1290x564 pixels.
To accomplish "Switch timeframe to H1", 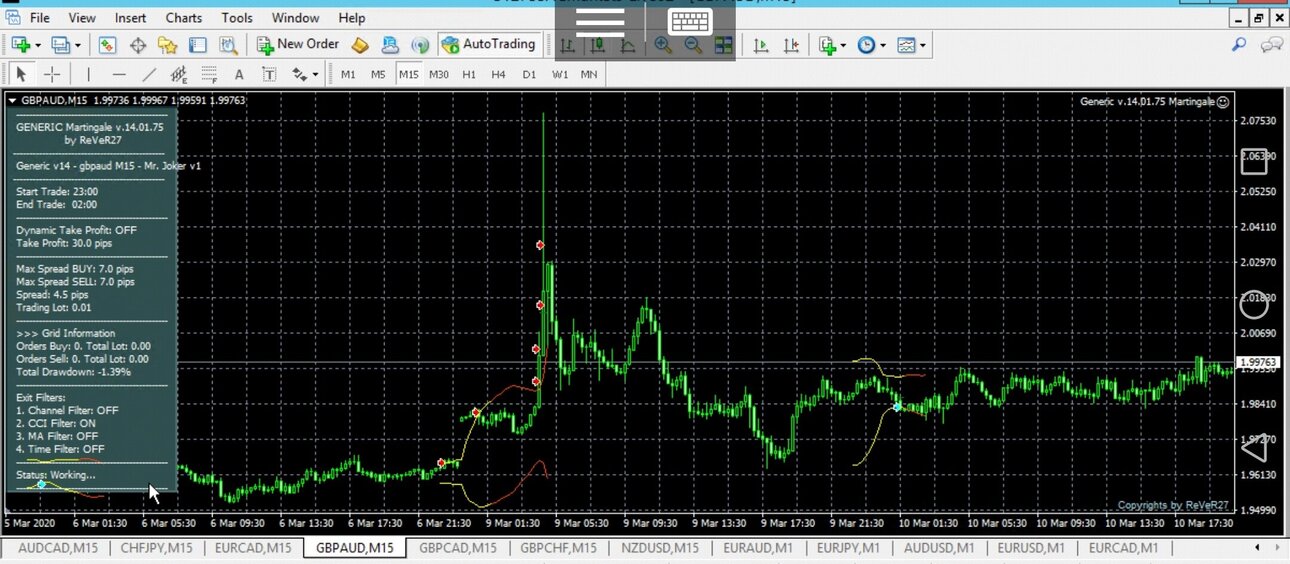I will [x=469, y=74].
